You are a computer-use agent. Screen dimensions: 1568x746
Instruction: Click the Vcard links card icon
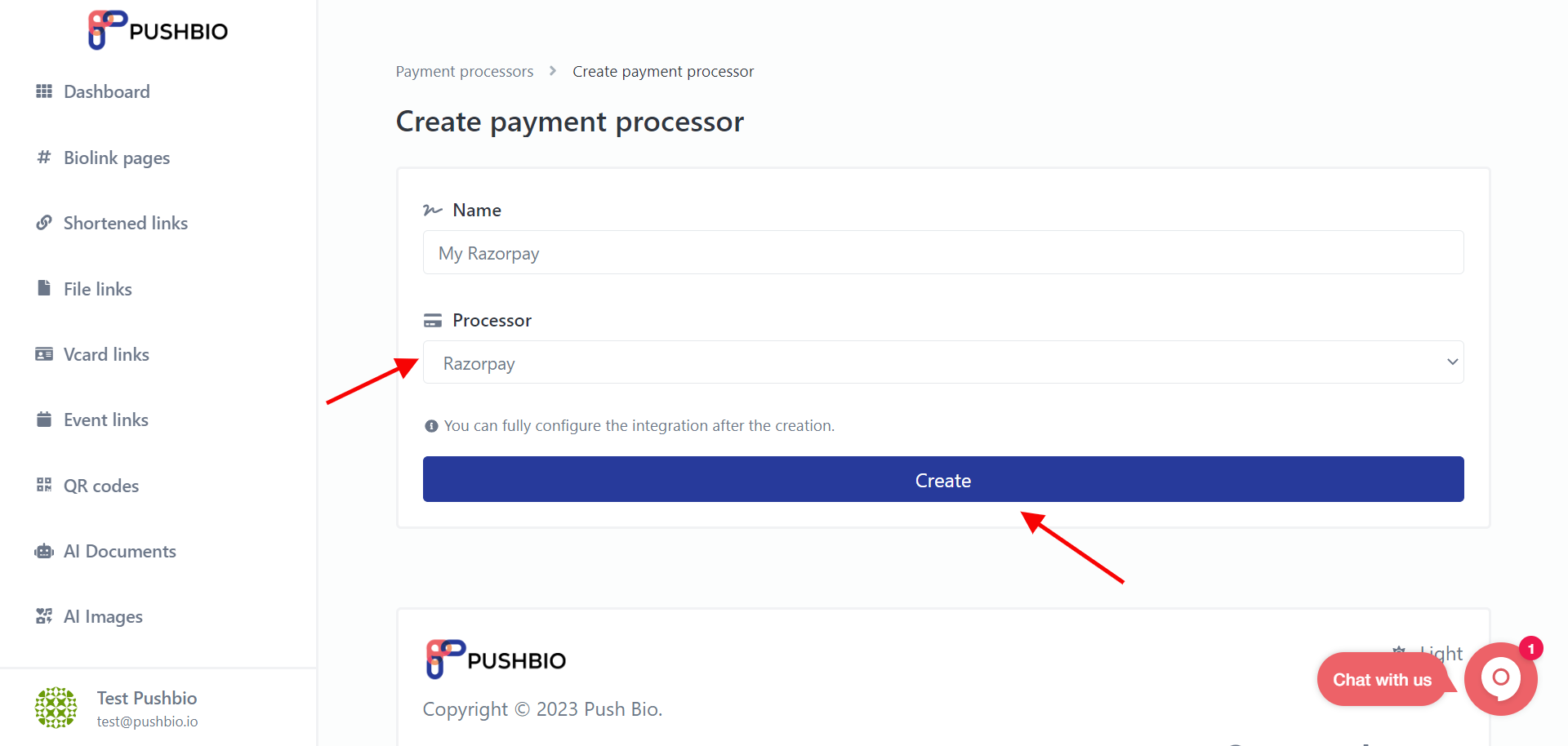(x=44, y=354)
